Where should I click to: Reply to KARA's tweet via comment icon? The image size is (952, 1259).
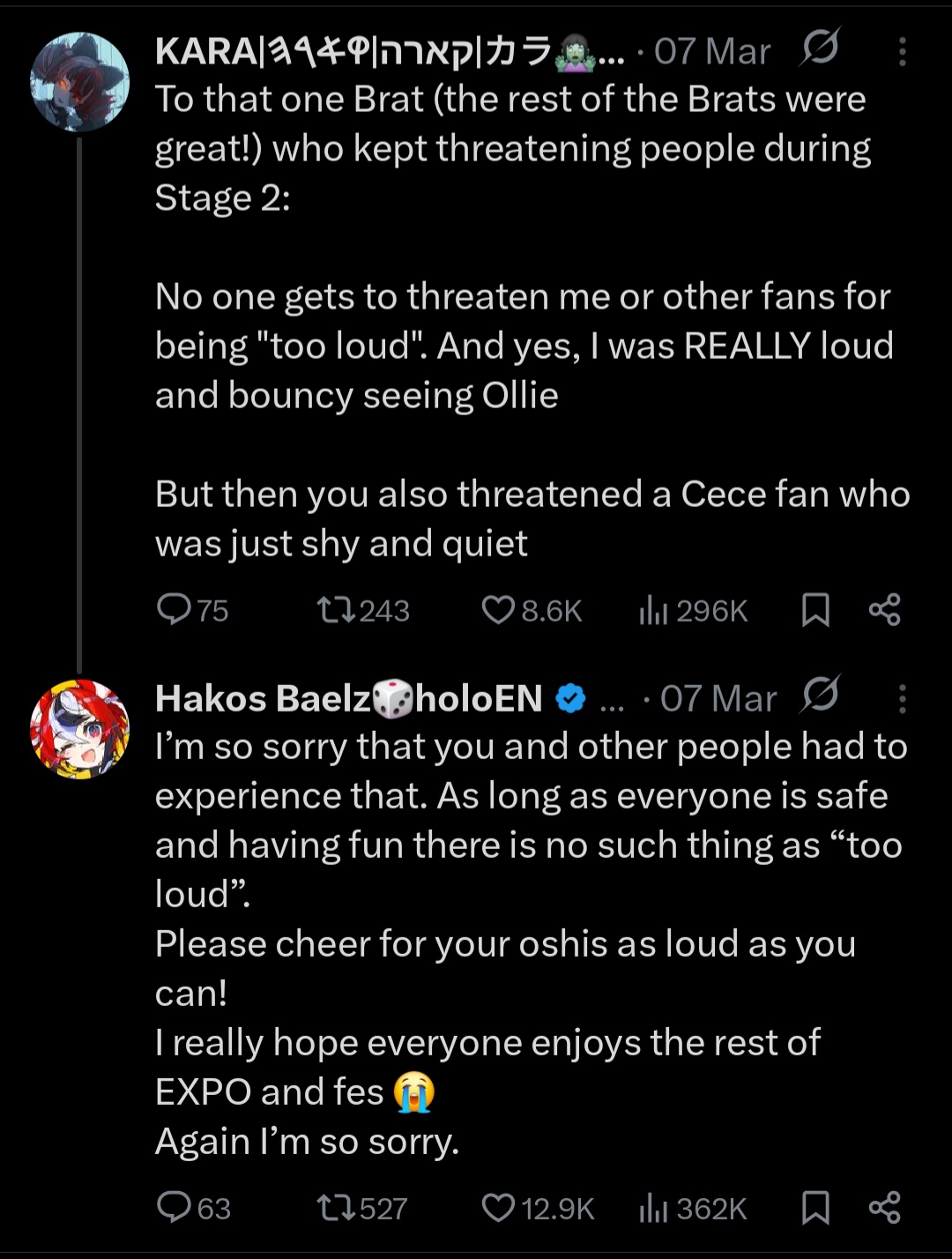pos(175,609)
